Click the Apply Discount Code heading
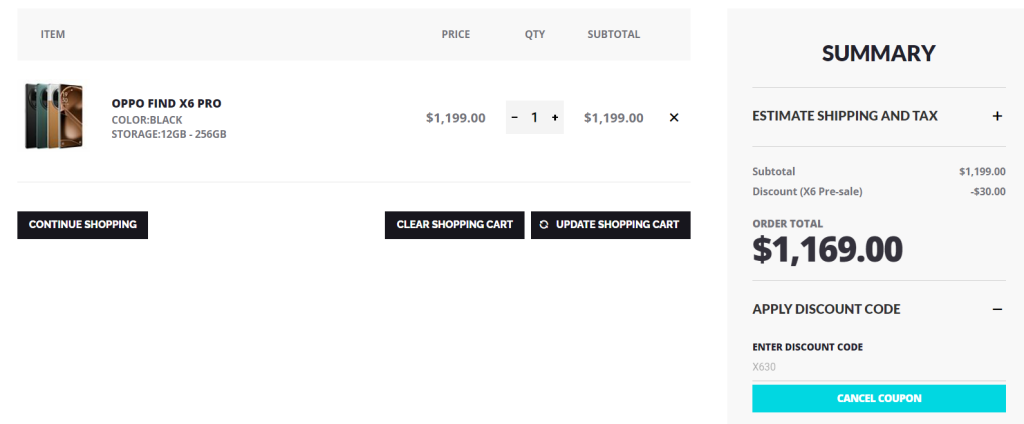1024x424 pixels. click(826, 309)
